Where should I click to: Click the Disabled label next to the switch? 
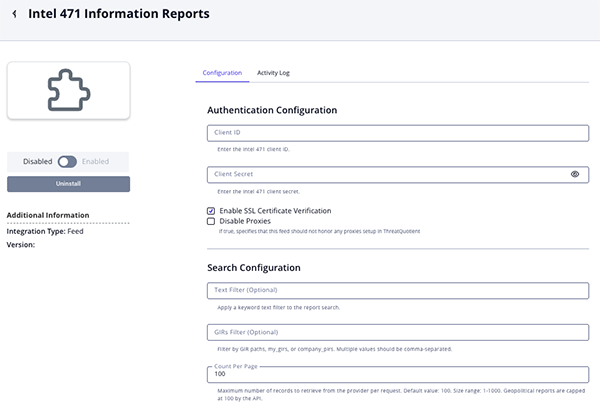(38, 162)
